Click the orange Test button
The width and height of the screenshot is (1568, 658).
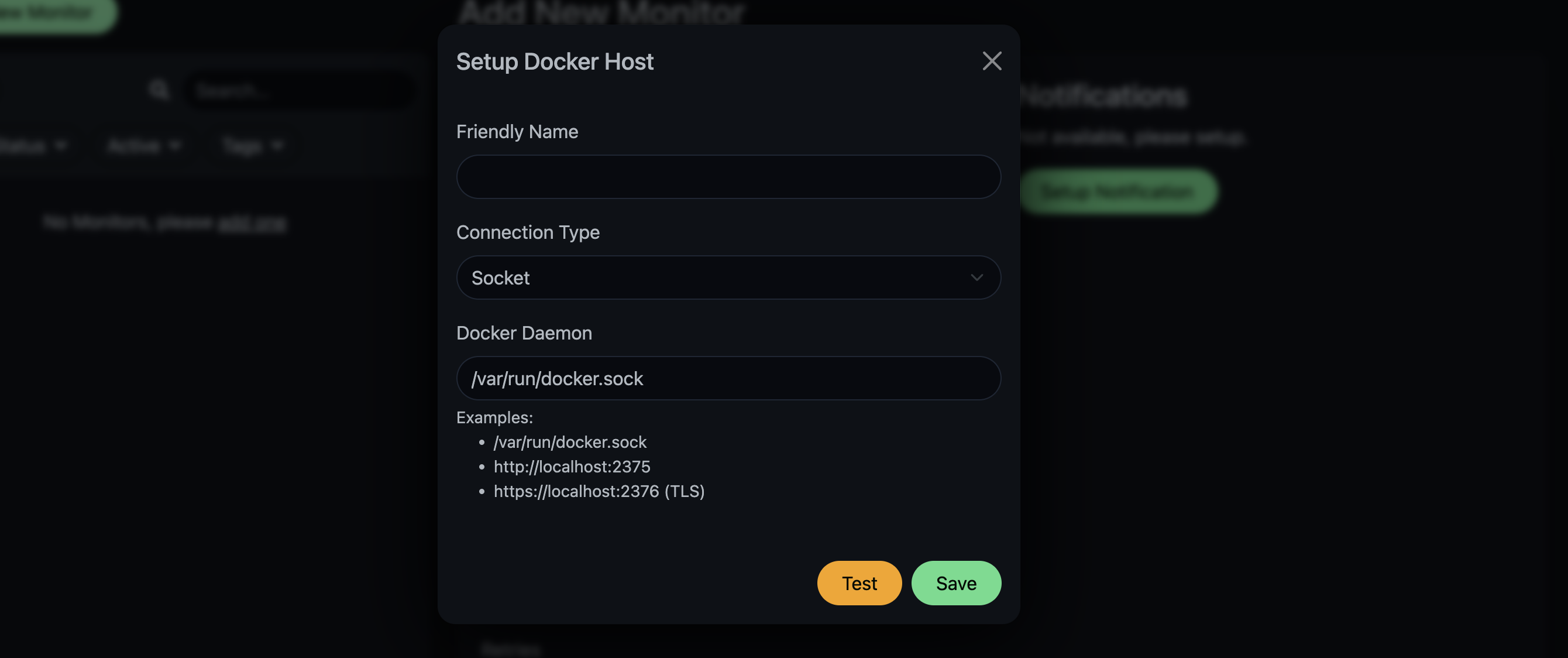coord(859,583)
